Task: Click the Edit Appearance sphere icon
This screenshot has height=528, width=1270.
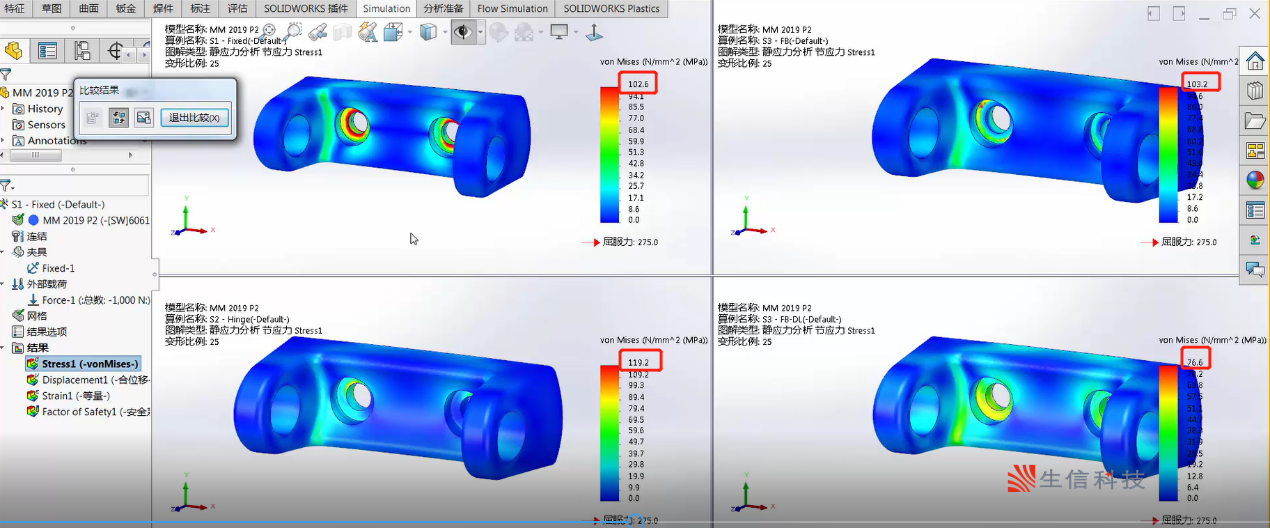Action: [x=497, y=32]
